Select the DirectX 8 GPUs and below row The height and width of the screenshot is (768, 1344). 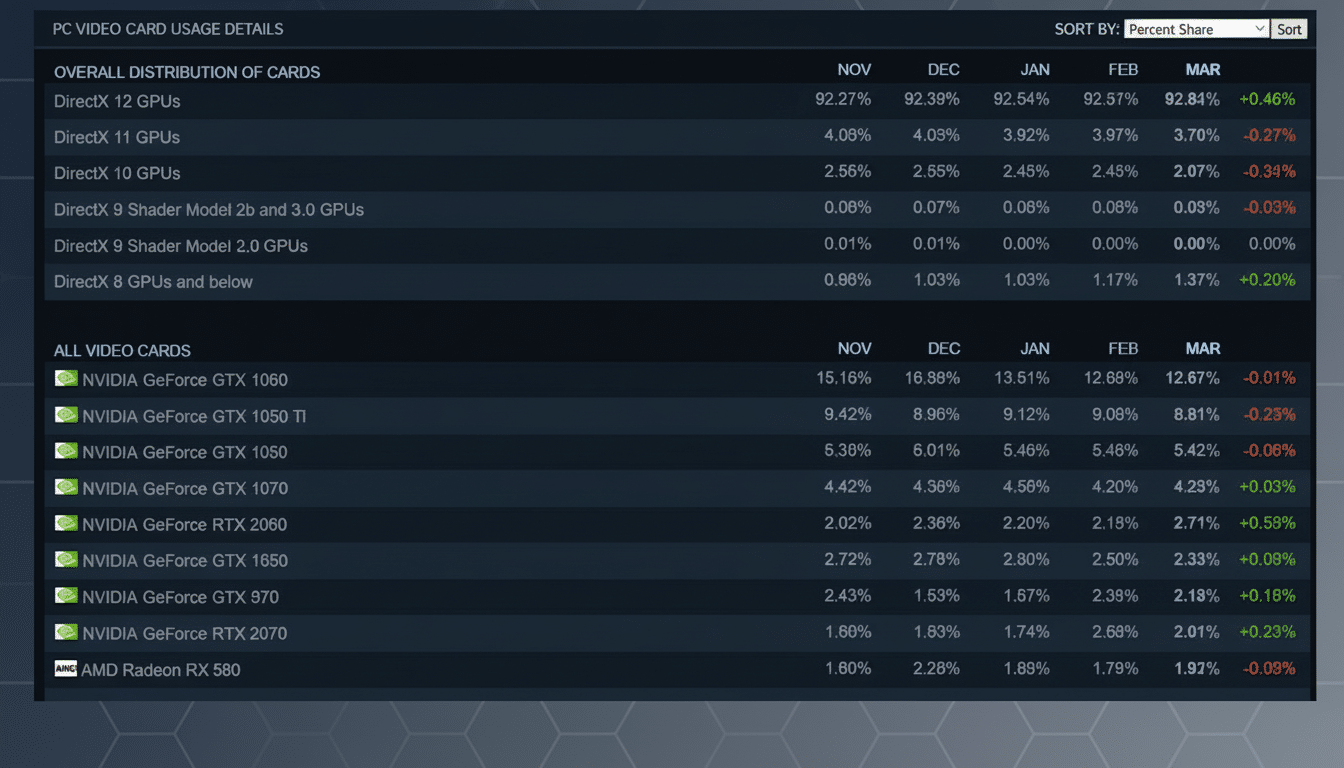153,281
